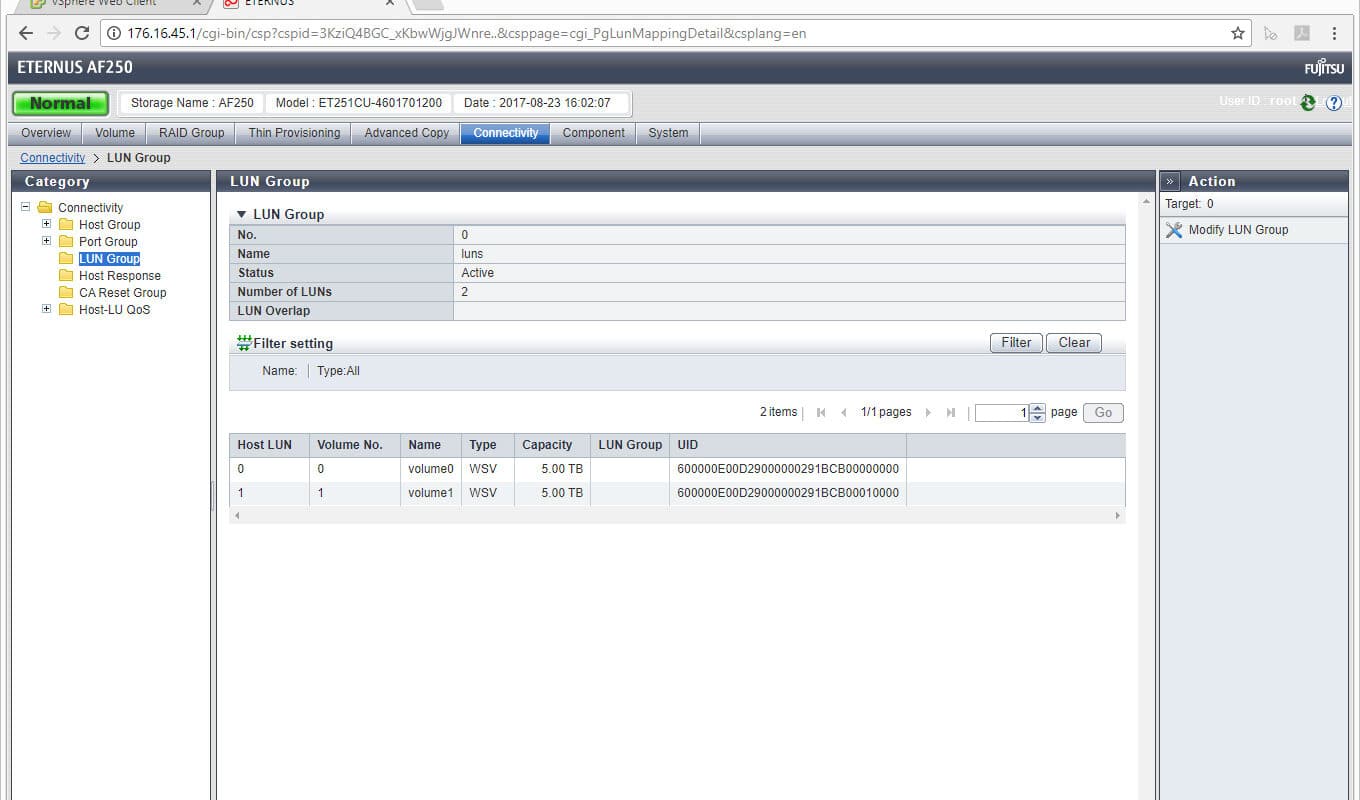Click the Host Response folder icon
1360x800 pixels.
coord(66,276)
